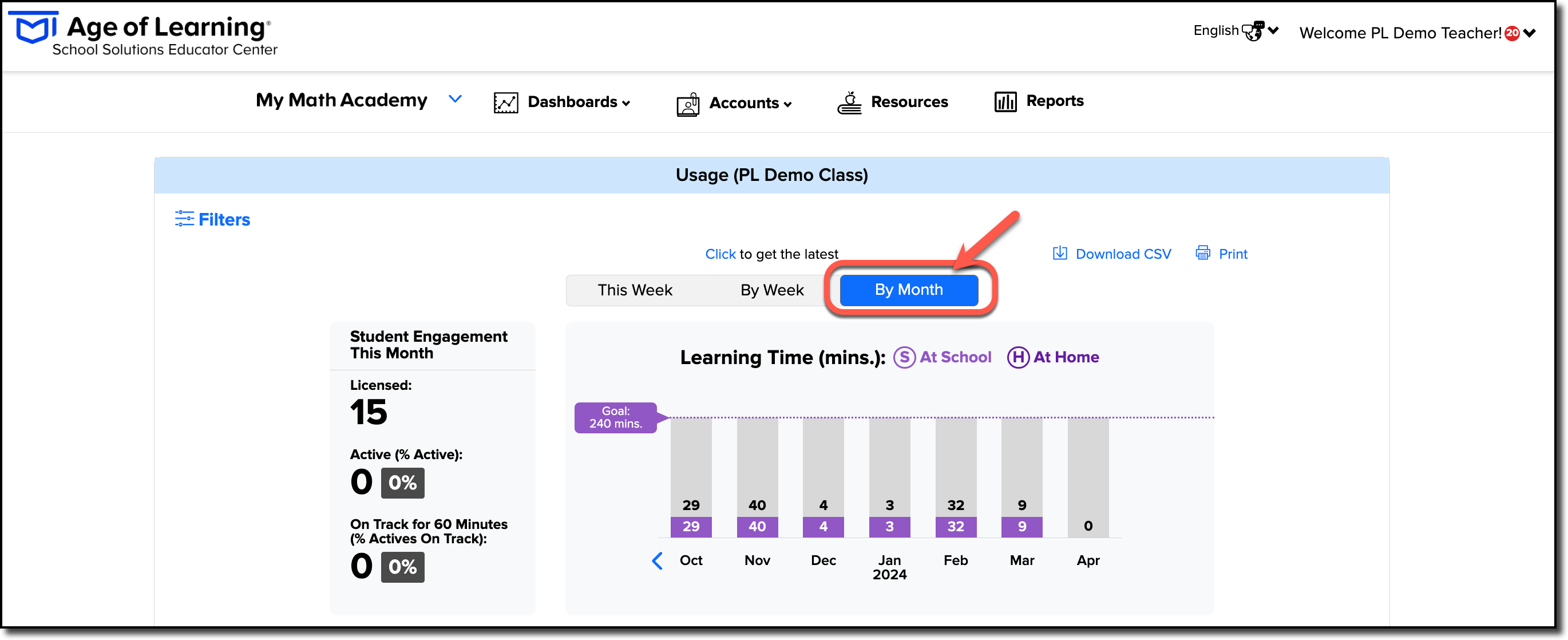
Task: Click Learning Time (mins.) title
Action: [782, 357]
